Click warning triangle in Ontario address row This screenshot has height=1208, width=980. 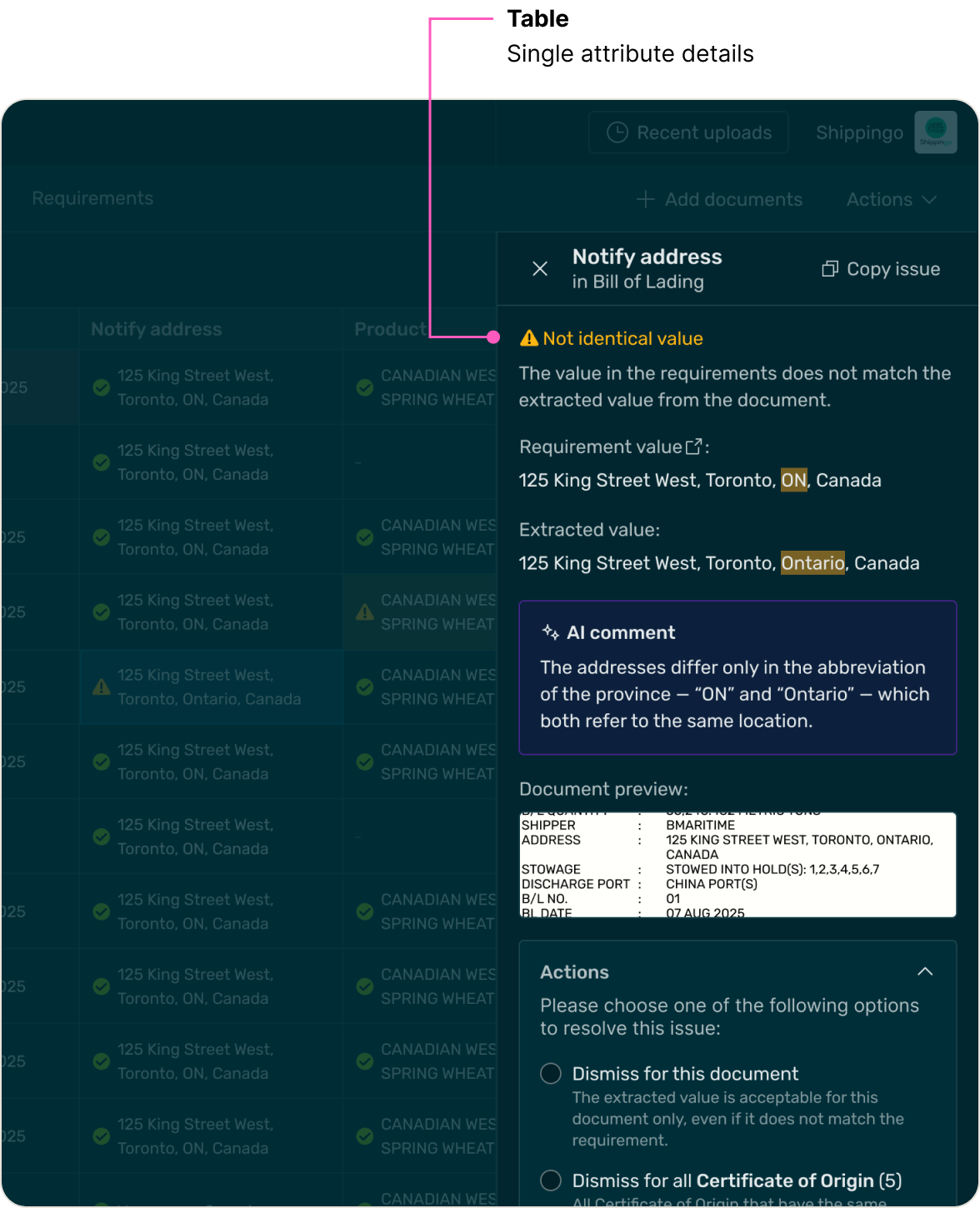click(101, 687)
